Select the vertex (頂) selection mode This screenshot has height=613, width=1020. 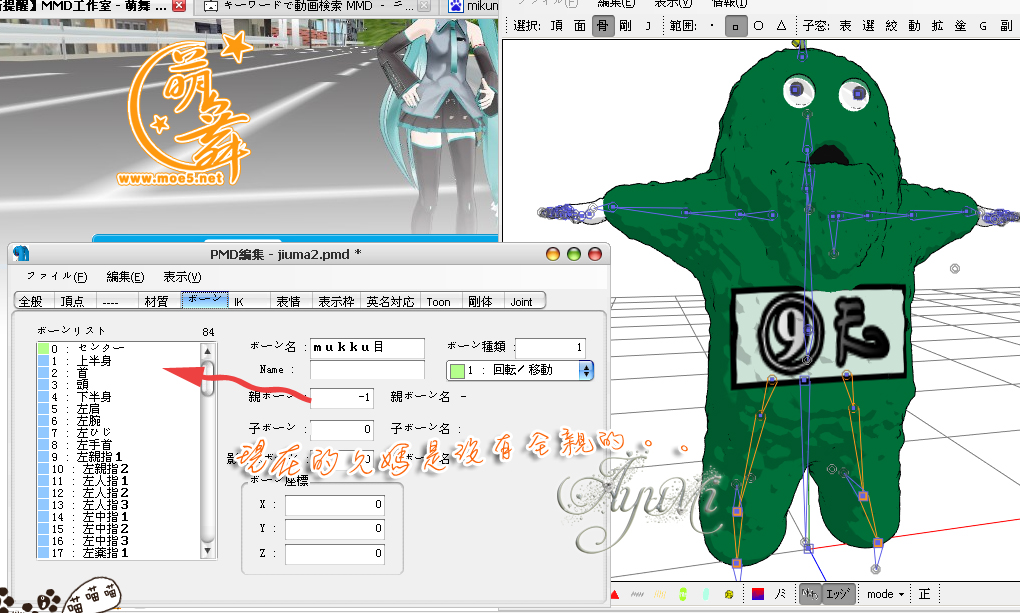click(557, 26)
